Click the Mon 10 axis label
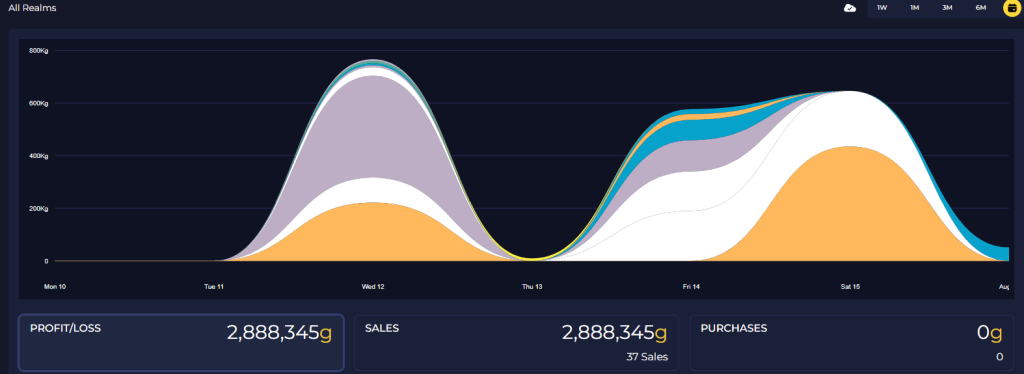 click(55, 287)
